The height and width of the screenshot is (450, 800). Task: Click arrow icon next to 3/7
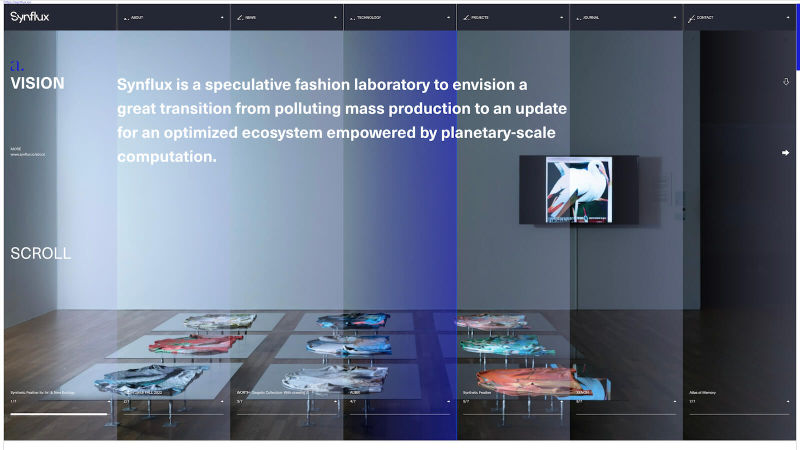(335, 402)
